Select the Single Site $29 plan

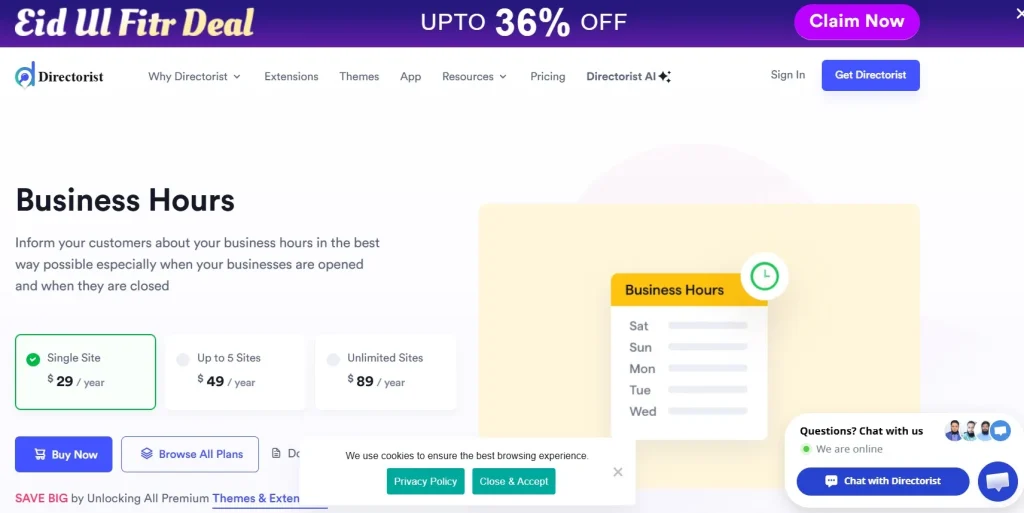(x=85, y=371)
